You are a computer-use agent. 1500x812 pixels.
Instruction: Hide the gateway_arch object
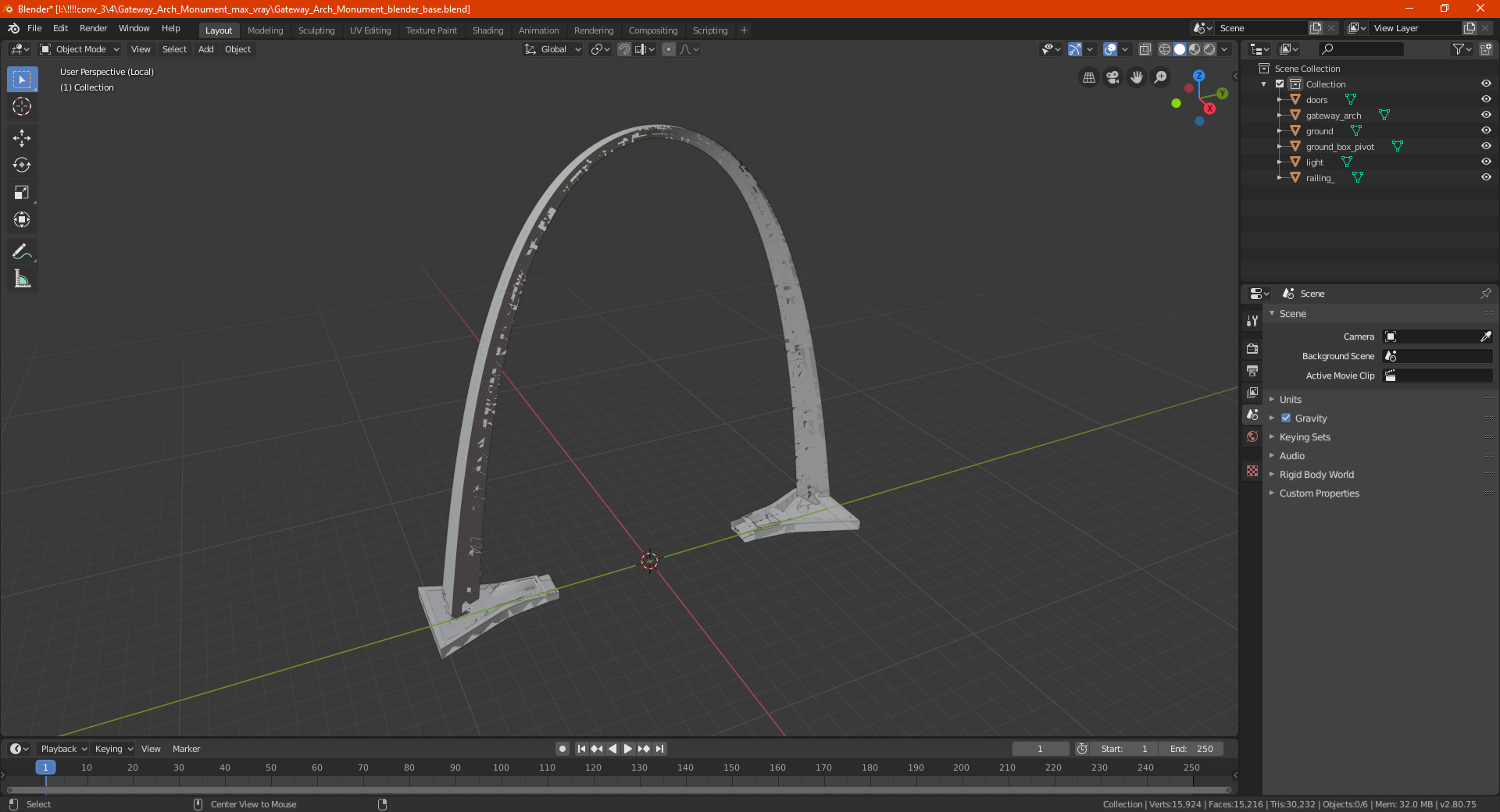tap(1486, 115)
